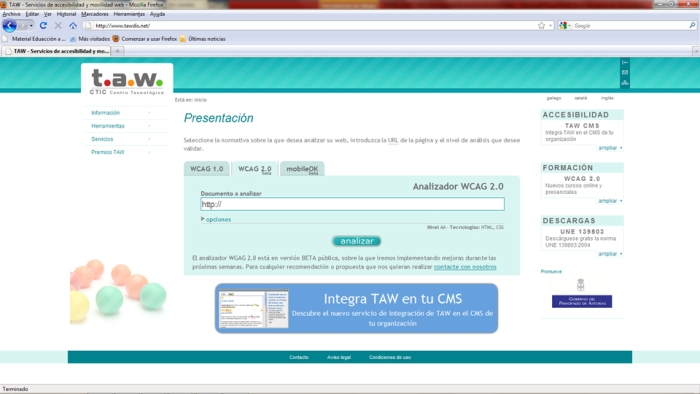Open the Historial menu
Viewport: 700px width, 394px height.
(66, 14)
